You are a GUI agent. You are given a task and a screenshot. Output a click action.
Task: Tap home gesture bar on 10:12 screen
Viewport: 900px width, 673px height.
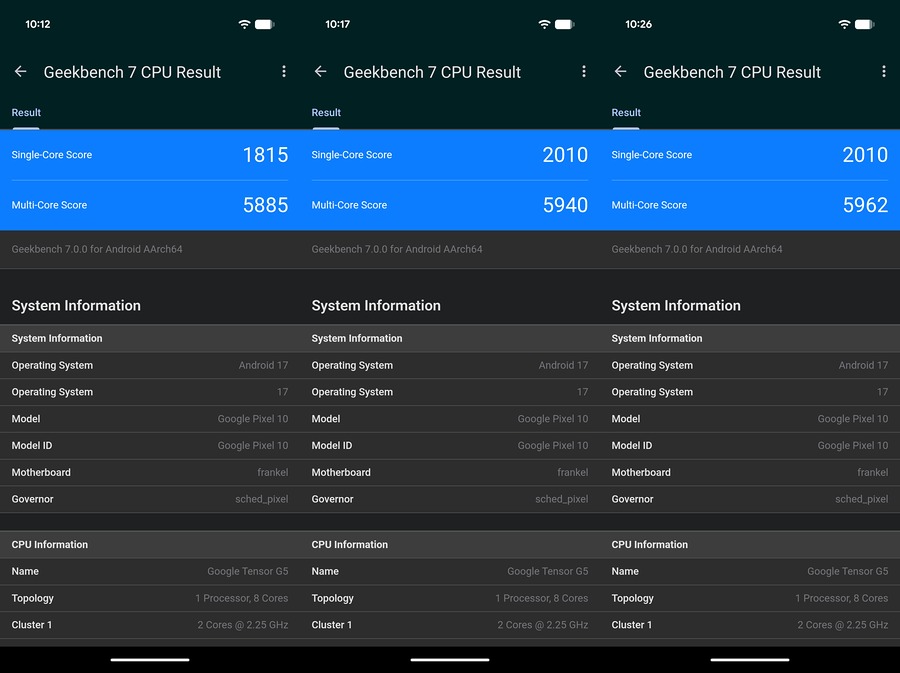pyautogui.click(x=150, y=660)
